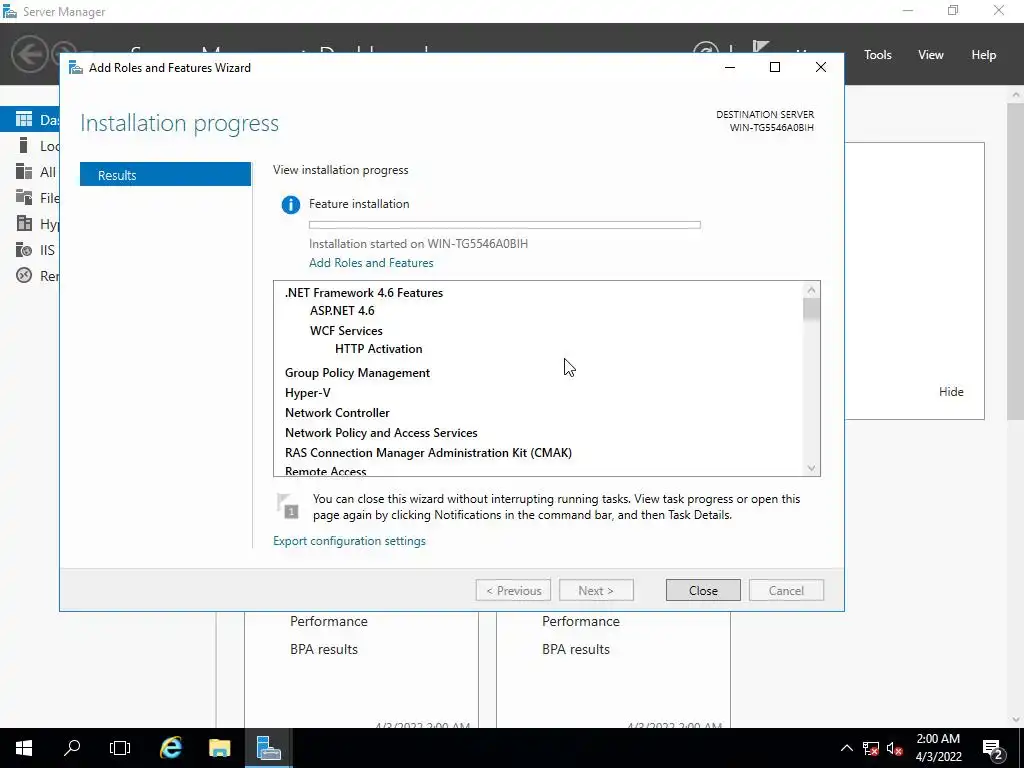The width and height of the screenshot is (1024, 768).
Task: Click left tile Performance link
Action: click(x=328, y=621)
